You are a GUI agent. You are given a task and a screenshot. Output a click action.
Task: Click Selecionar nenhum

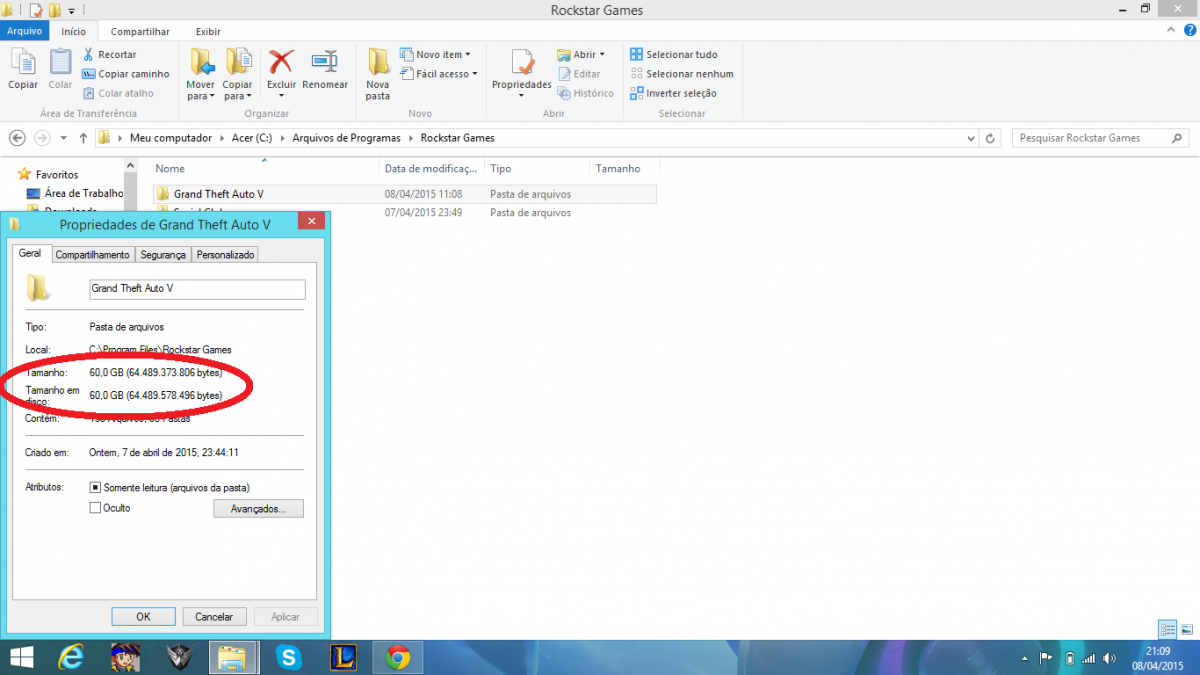coord(682,74)
